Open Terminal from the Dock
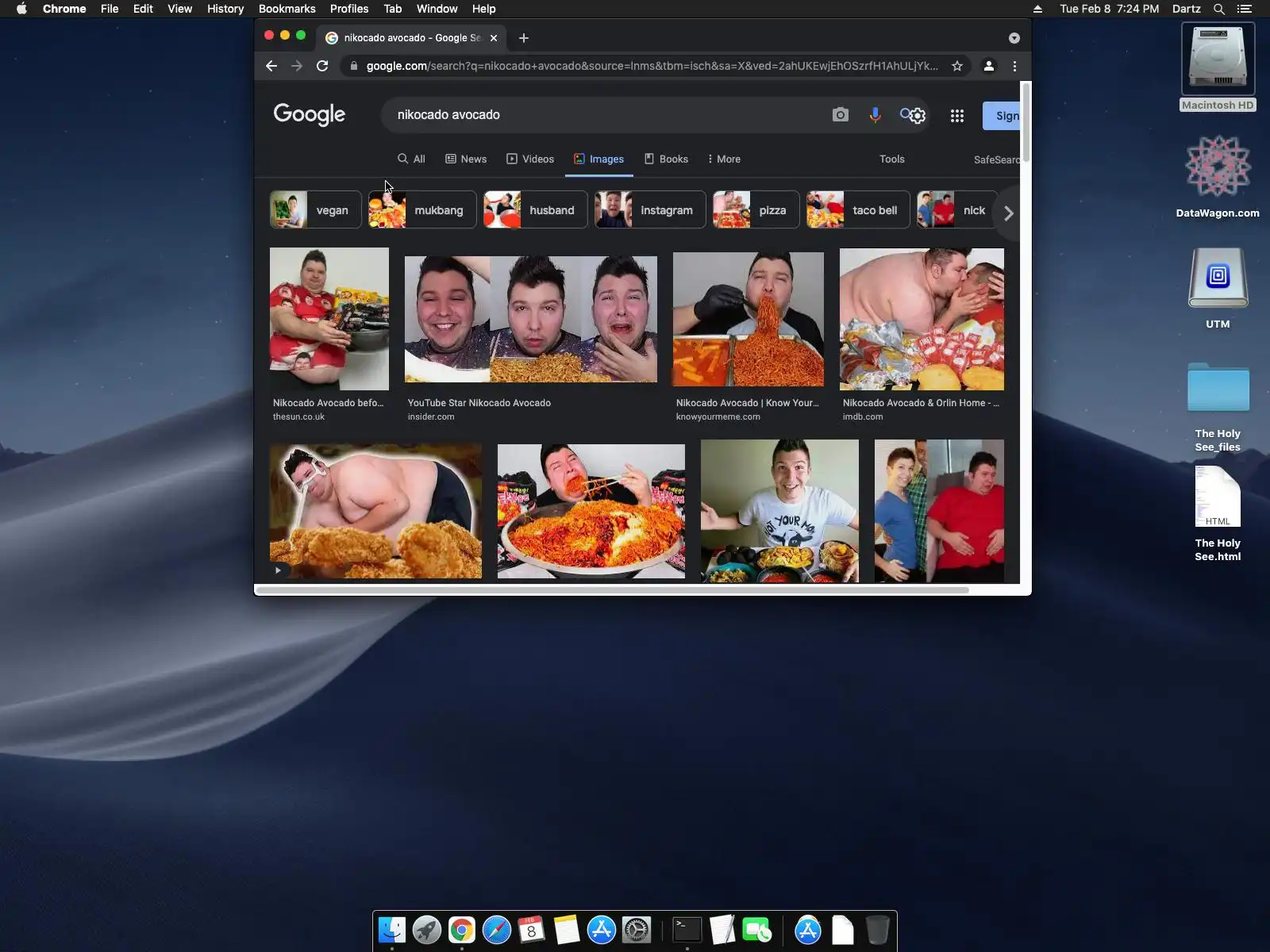The height and width of the screenshot is (952, 1270). tap(687, 930)
